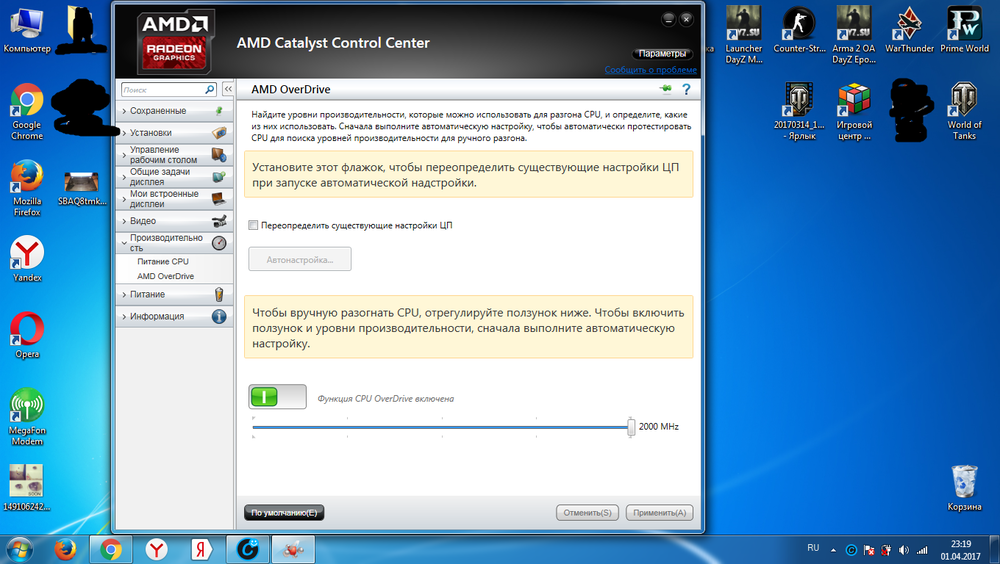Click the Применить(A) button

pyautogui.click(x=659, y=512)
